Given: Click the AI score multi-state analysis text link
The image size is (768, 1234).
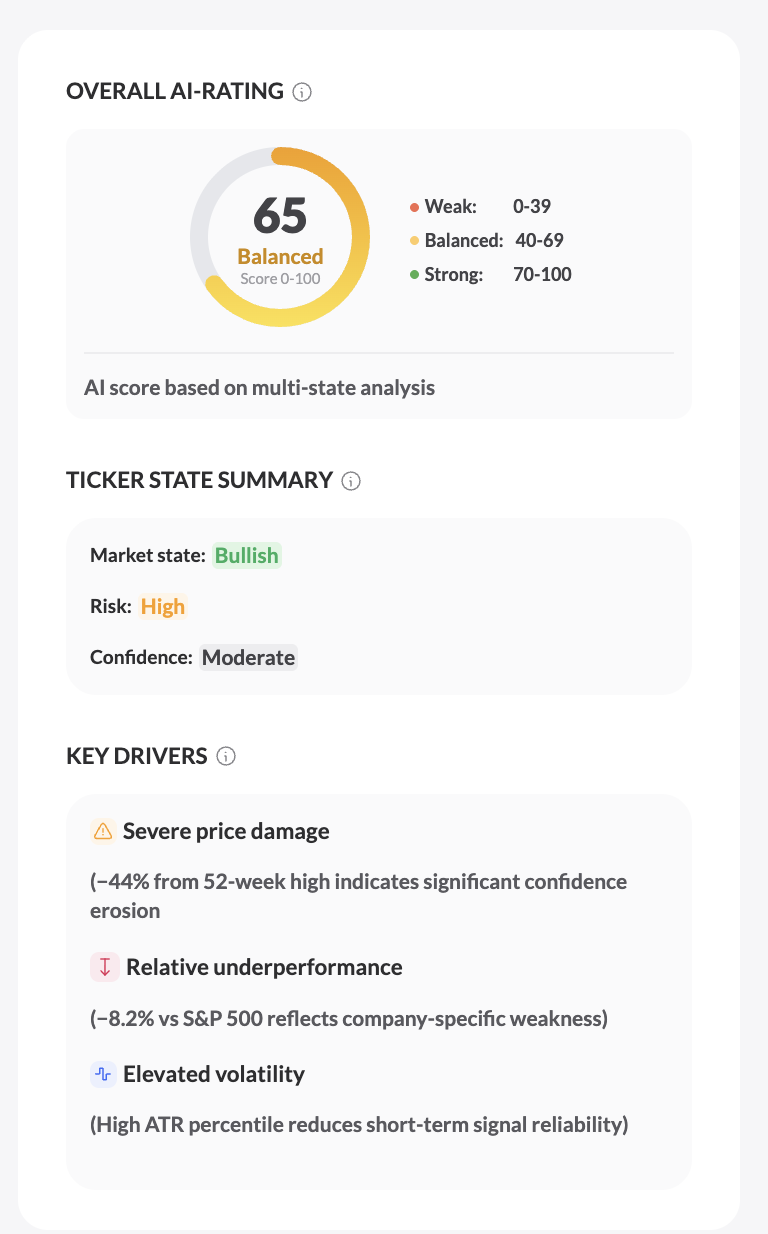Looking at the screenshot, I should [260, 387].
